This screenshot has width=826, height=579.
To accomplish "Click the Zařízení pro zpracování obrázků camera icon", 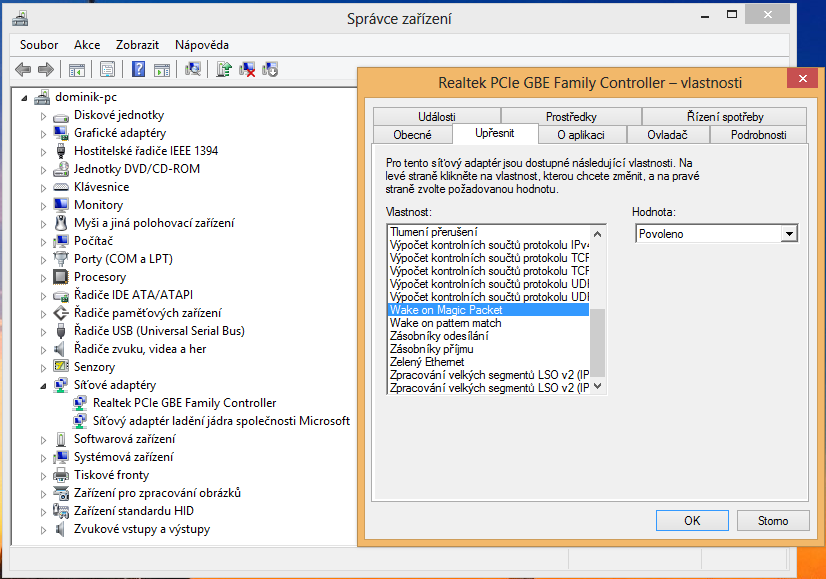I will (61, 493).
